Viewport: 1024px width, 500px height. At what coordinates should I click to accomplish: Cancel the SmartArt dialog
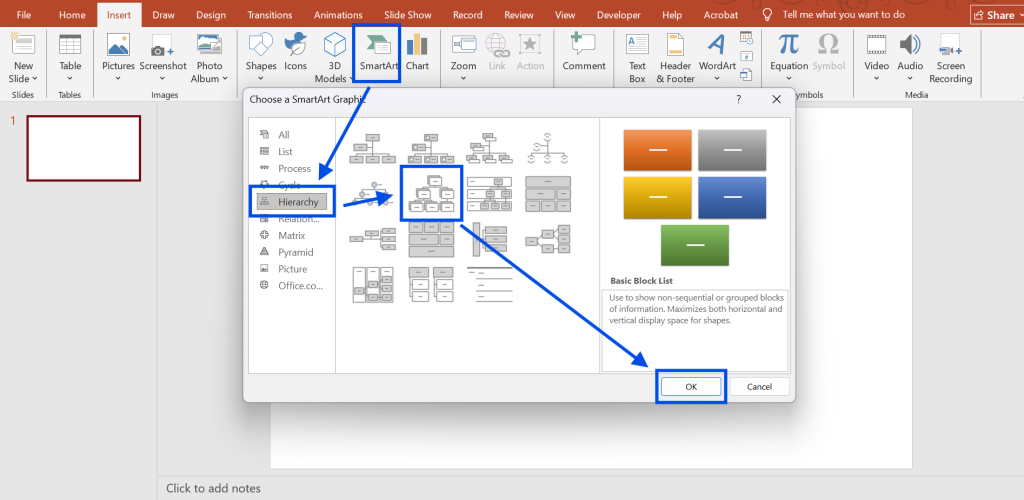pos(759,386)
